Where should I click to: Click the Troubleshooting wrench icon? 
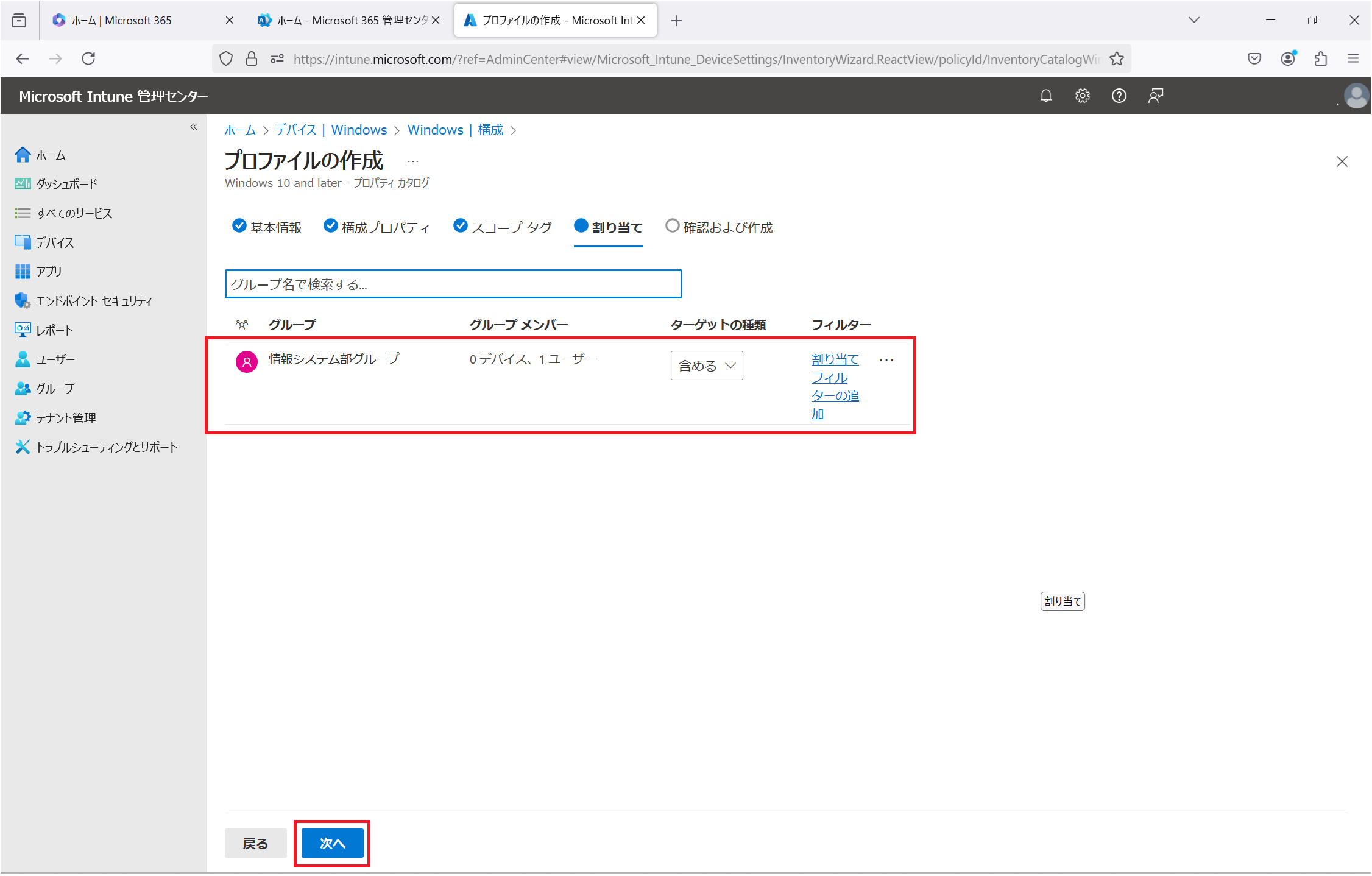click(23, 447)
